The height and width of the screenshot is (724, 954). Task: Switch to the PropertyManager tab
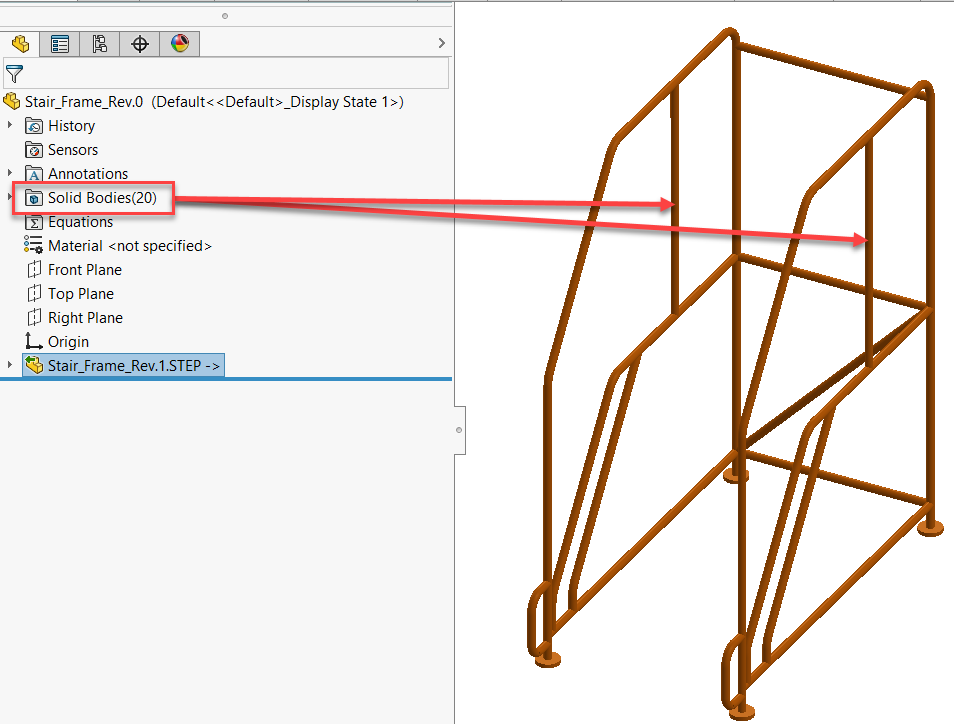pos(60,44)
